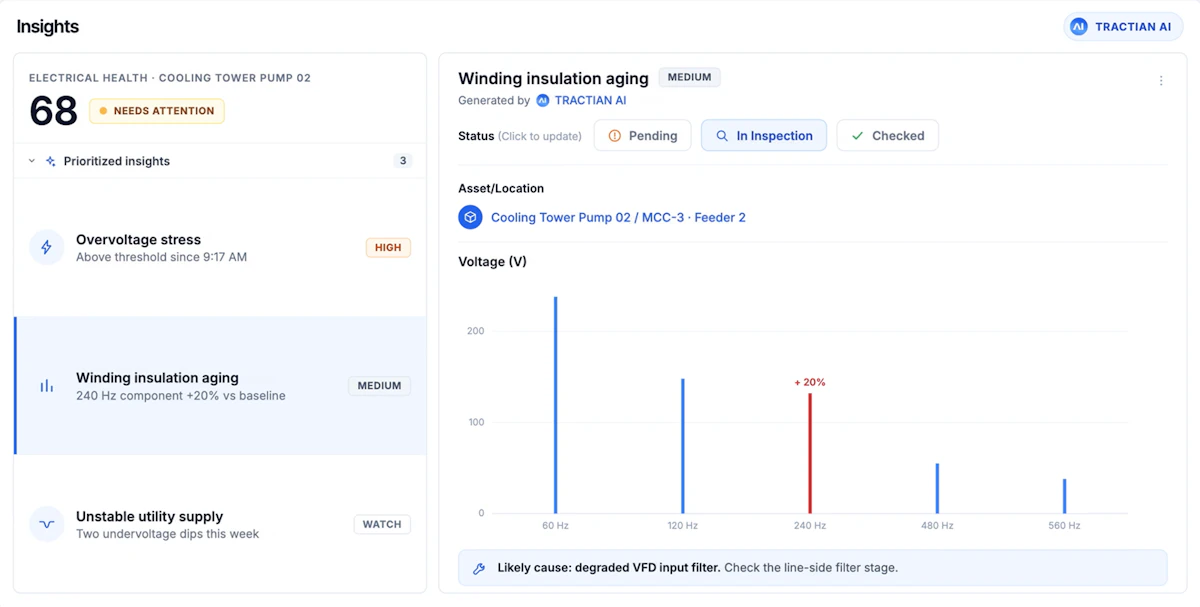Click the WATCH badge

coord(382,524)
